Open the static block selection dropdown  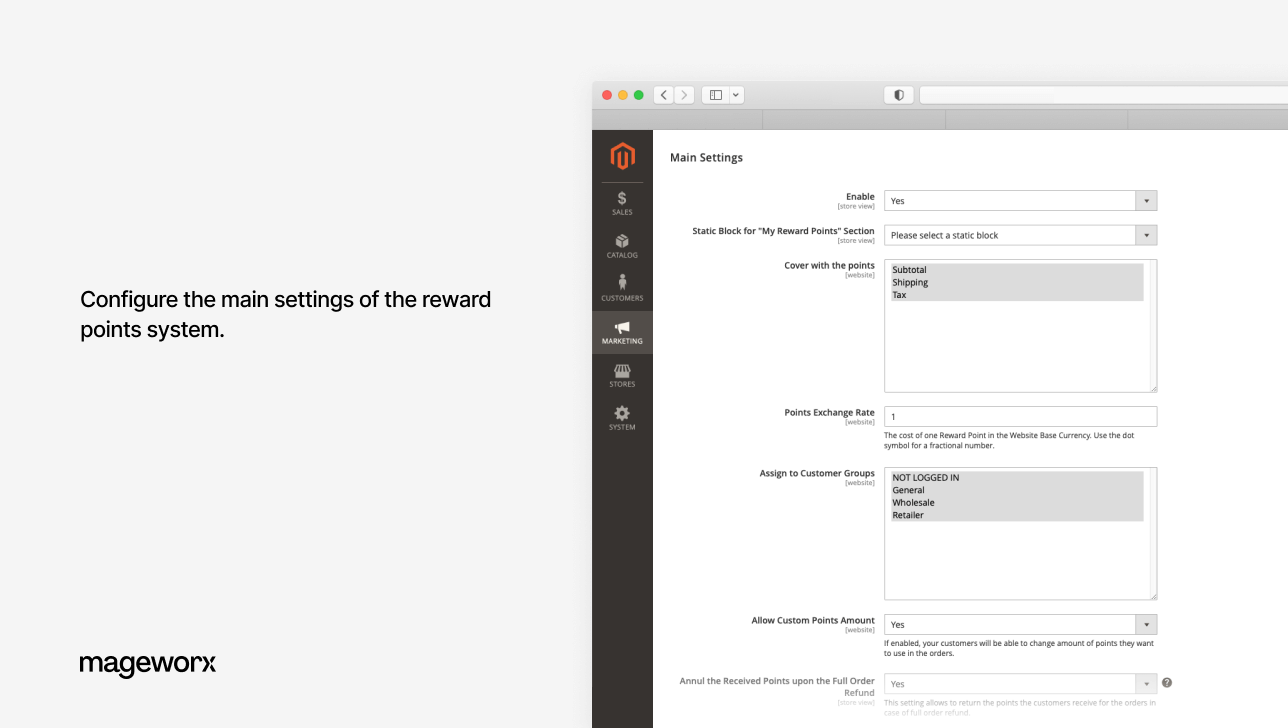point(1145,235)
